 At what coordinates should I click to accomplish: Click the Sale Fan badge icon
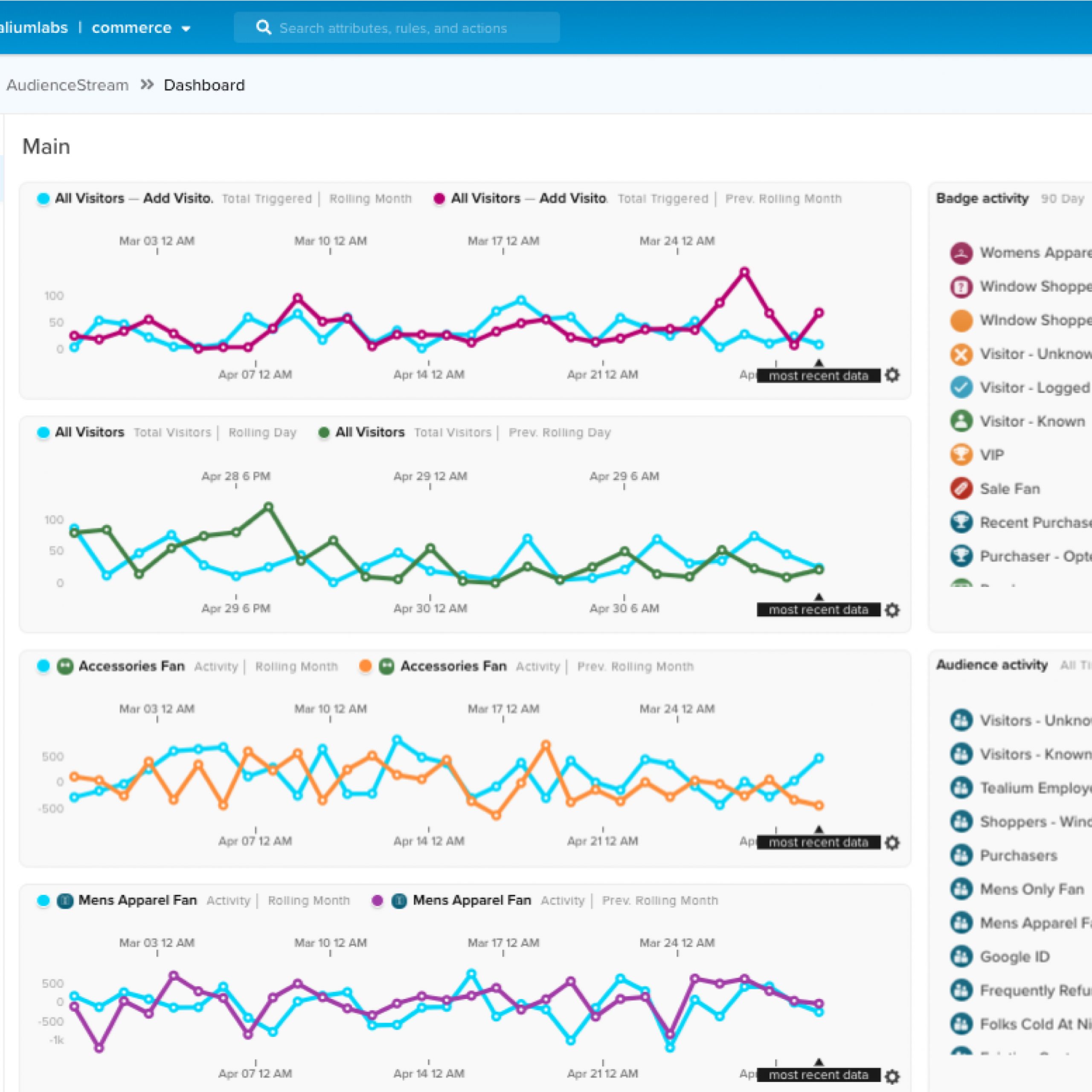coord(961,489)
